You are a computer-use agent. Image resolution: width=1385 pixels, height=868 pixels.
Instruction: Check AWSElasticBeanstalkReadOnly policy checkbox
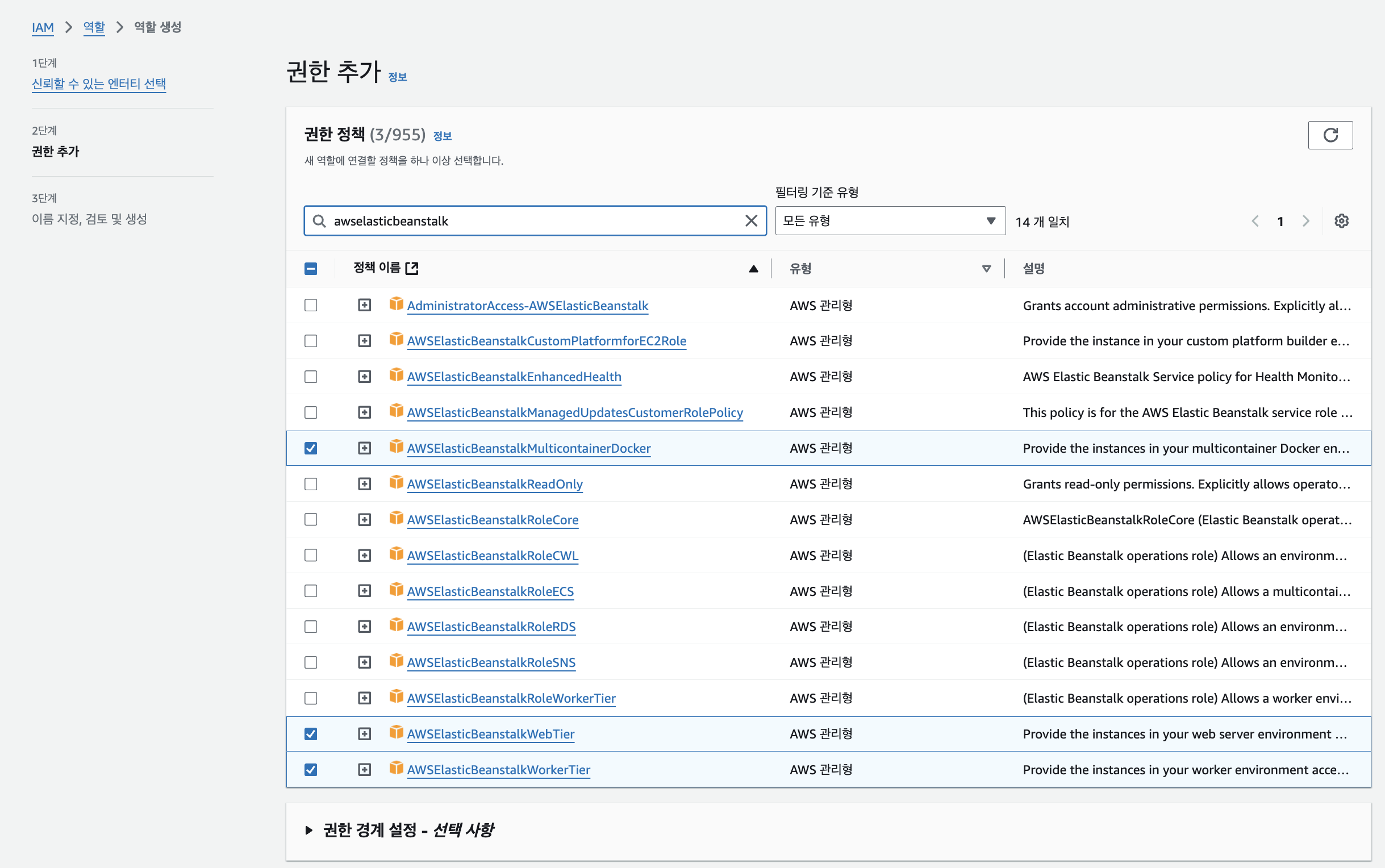pos(311,484)
